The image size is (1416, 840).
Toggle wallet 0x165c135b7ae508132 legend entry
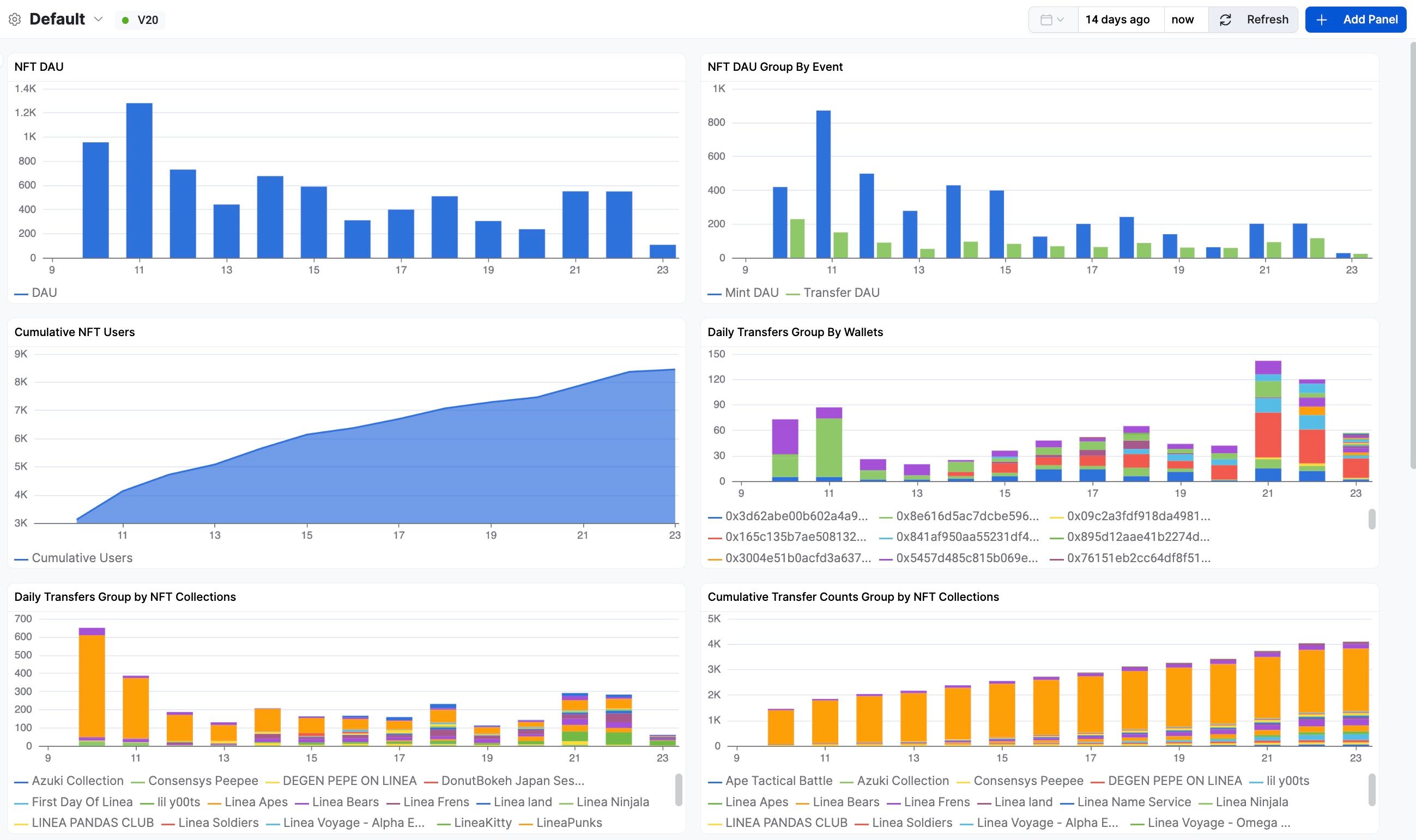pyautogui.click(x=788, y=537)
